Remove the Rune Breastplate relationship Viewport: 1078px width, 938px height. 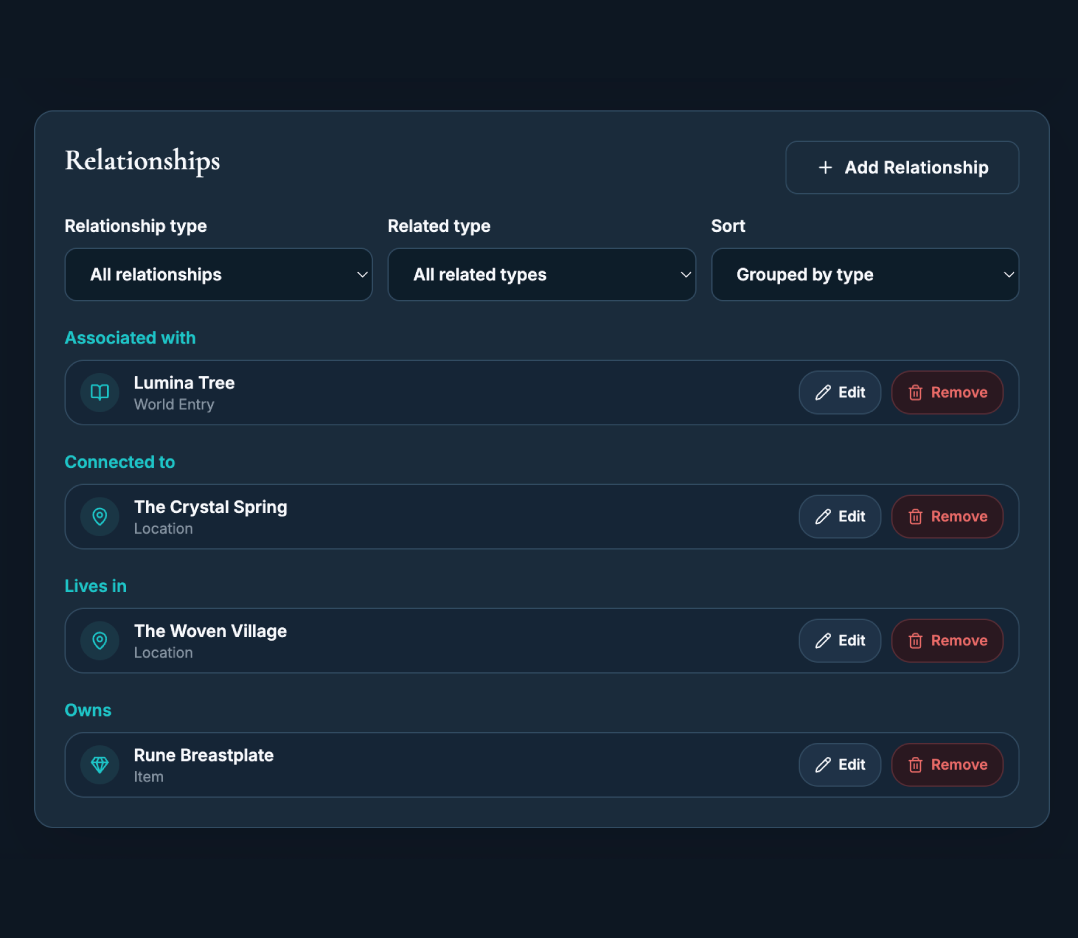tap(947, 765)
